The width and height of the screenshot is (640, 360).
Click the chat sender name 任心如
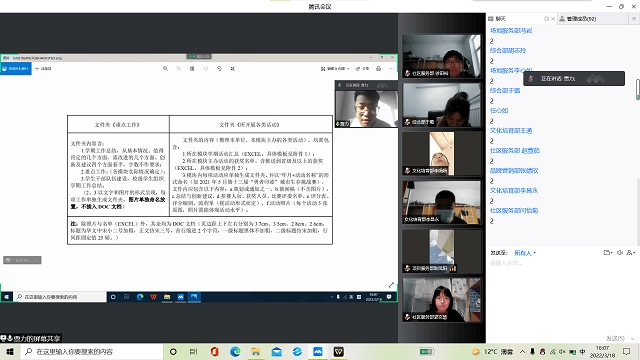point(499,111)
